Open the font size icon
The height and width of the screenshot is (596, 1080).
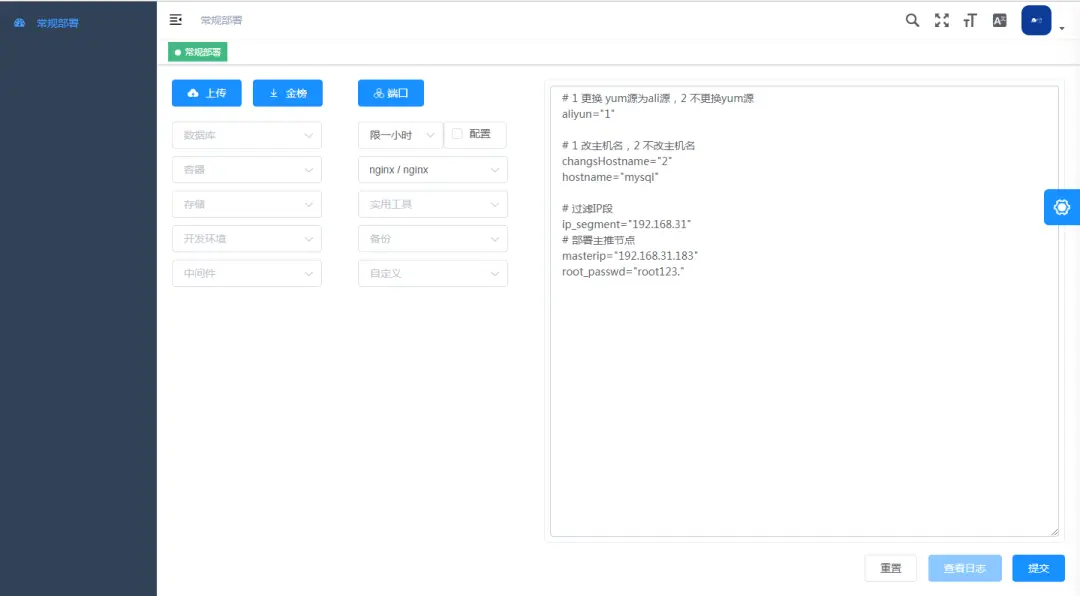(x=970, y=21)
